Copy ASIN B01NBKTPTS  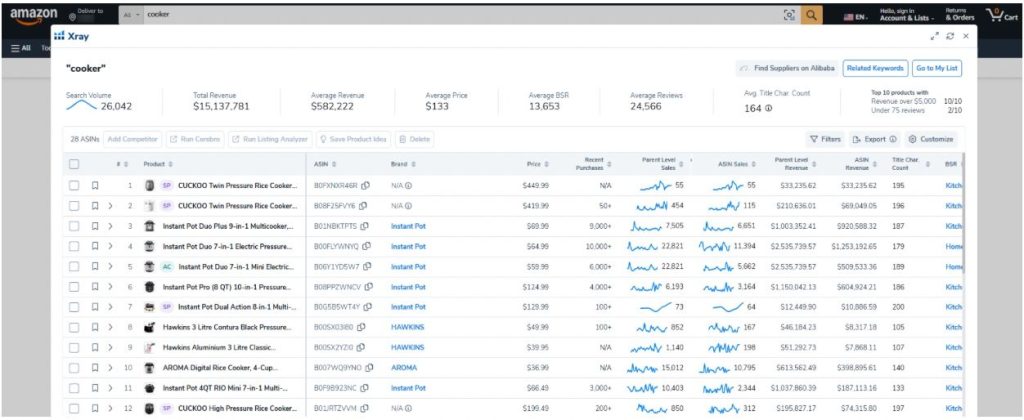pyautogui.click(x=364, y=226)
